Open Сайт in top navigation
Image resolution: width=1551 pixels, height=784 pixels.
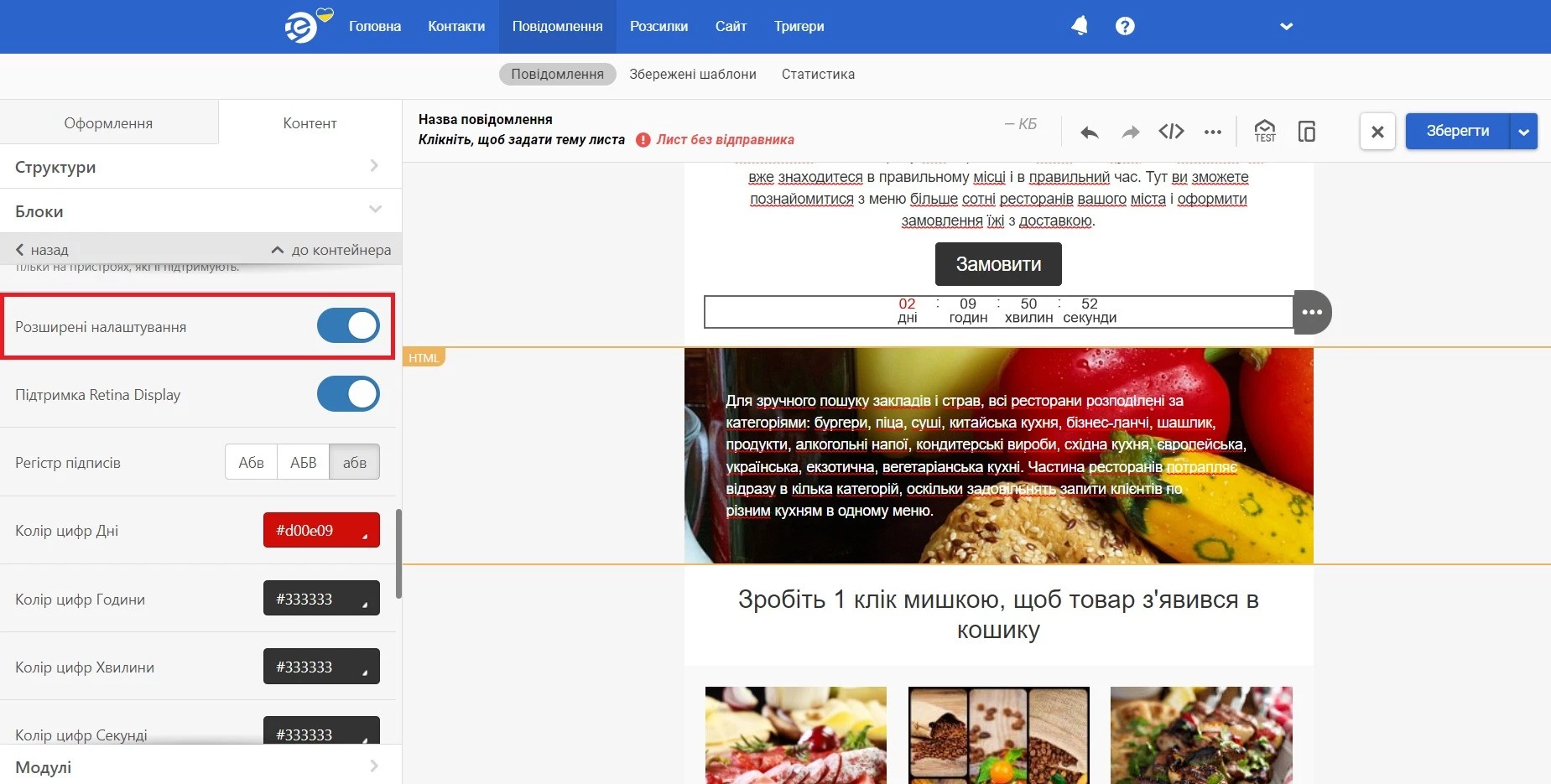coord(731,26)
